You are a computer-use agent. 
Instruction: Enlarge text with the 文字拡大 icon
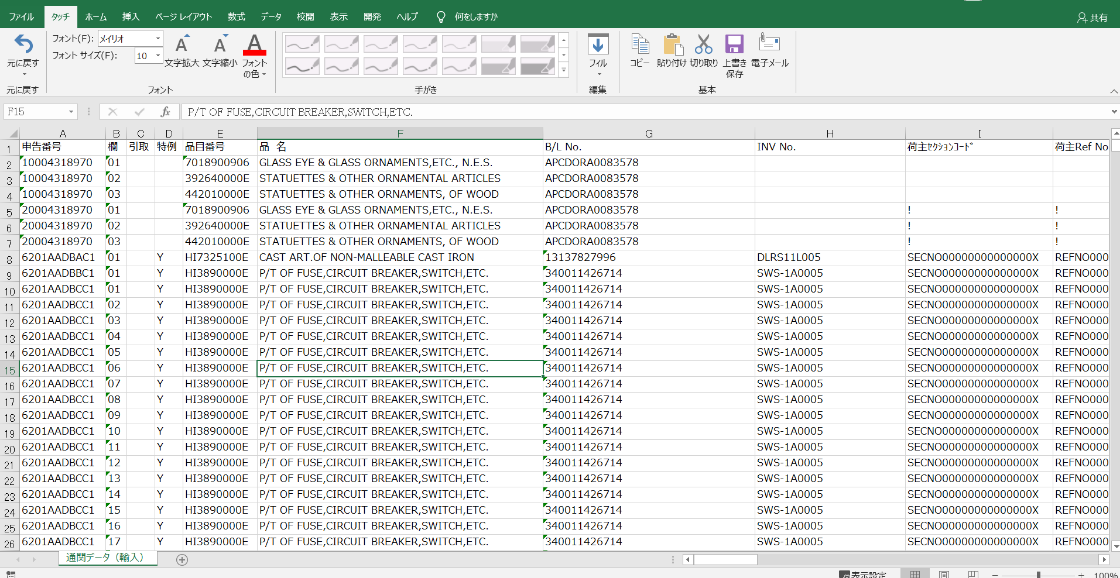[x=181, y=44]
